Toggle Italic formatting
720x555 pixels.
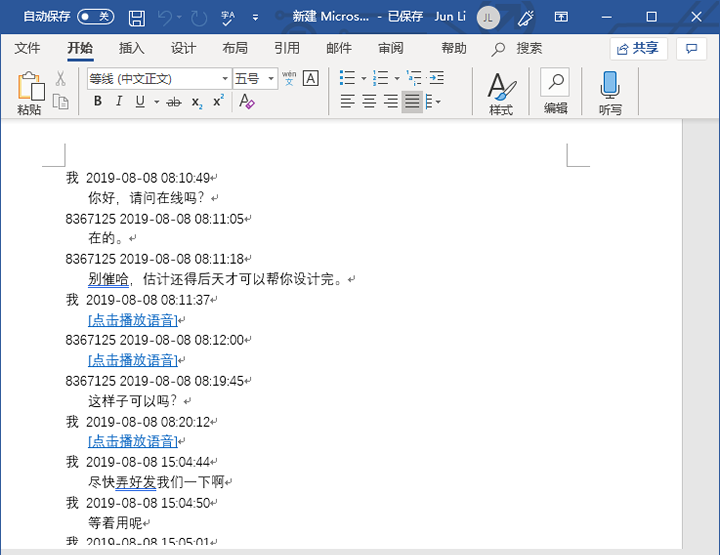(119, 101)
